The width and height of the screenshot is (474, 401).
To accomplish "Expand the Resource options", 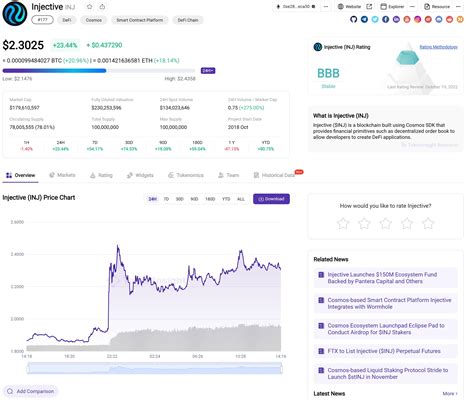I will (x=459, y=7).
